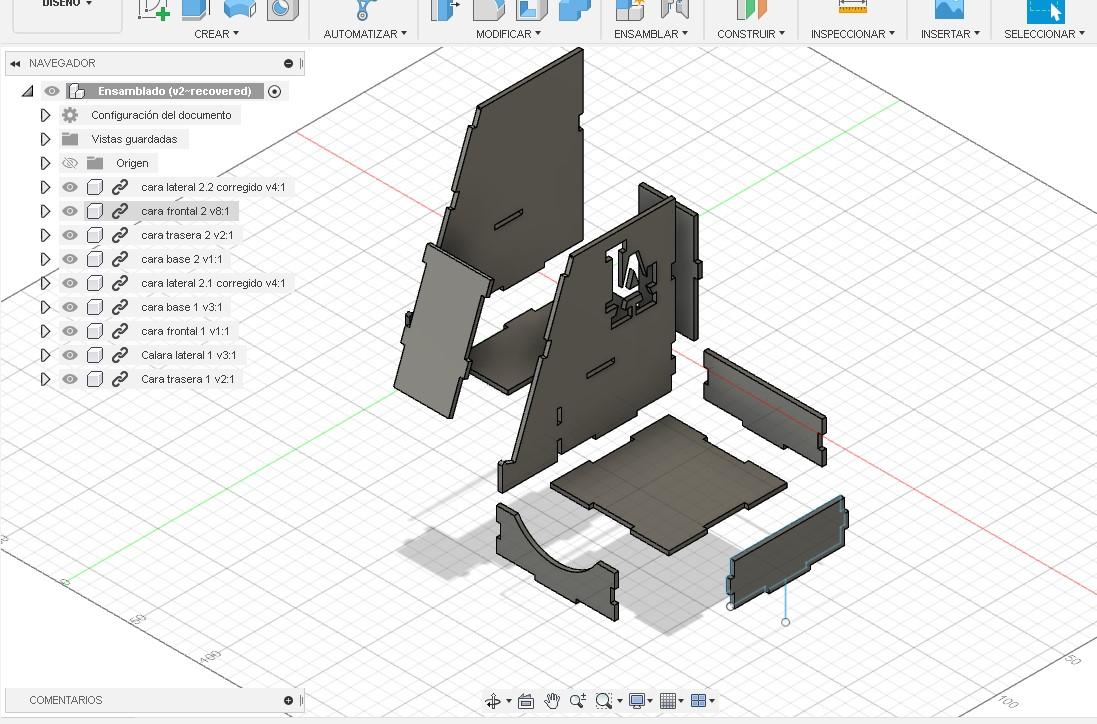1097x724 pixels.
Task: Click the Look At view icon
Action: tap(526, 701)
